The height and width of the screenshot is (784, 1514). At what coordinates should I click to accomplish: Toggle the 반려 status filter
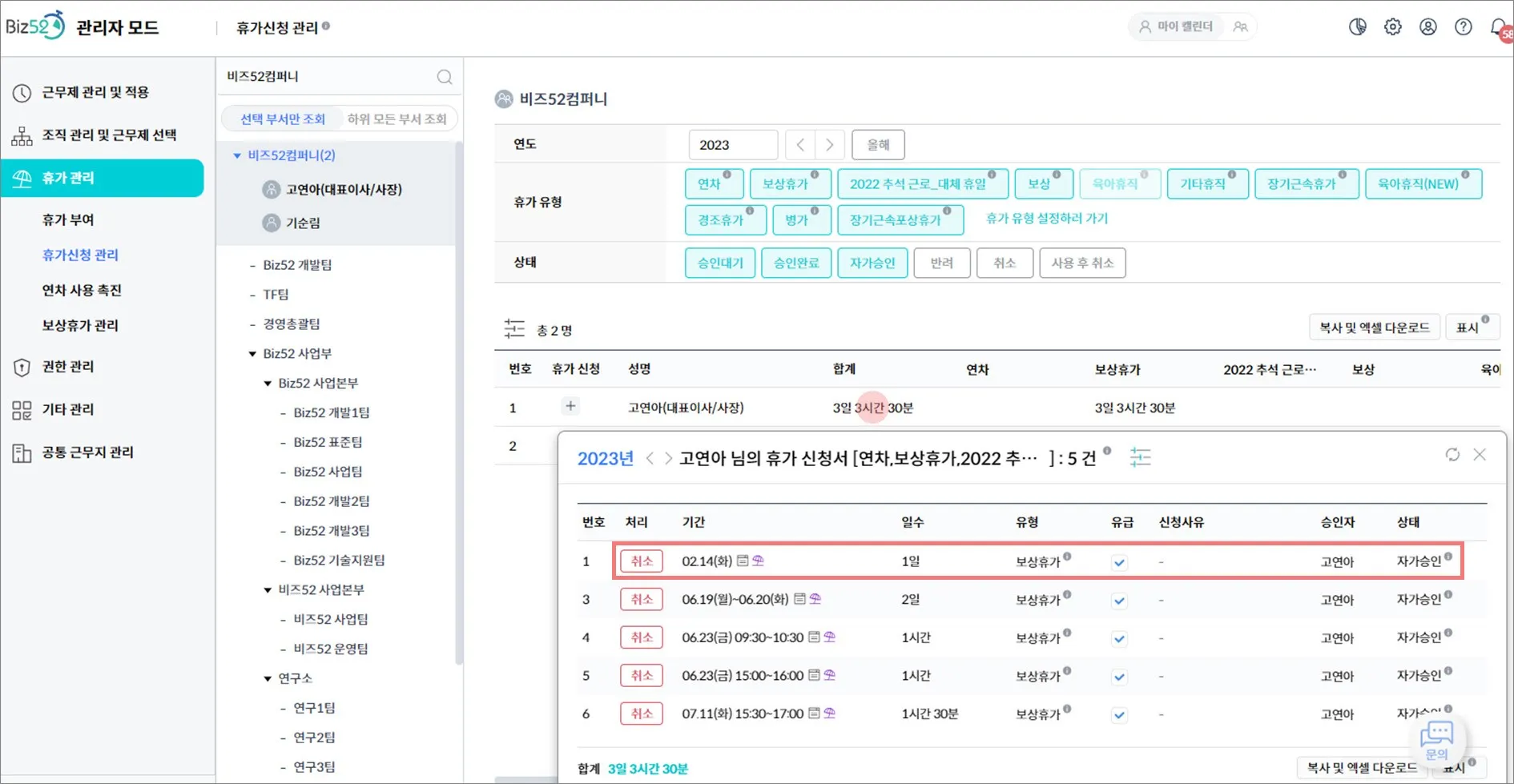(942, 263)
